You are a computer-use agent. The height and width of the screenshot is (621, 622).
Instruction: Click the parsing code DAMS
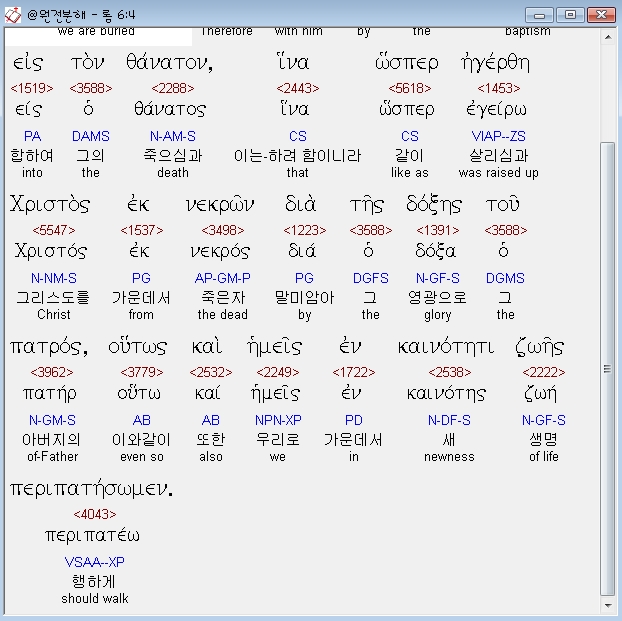click(90, 136)
